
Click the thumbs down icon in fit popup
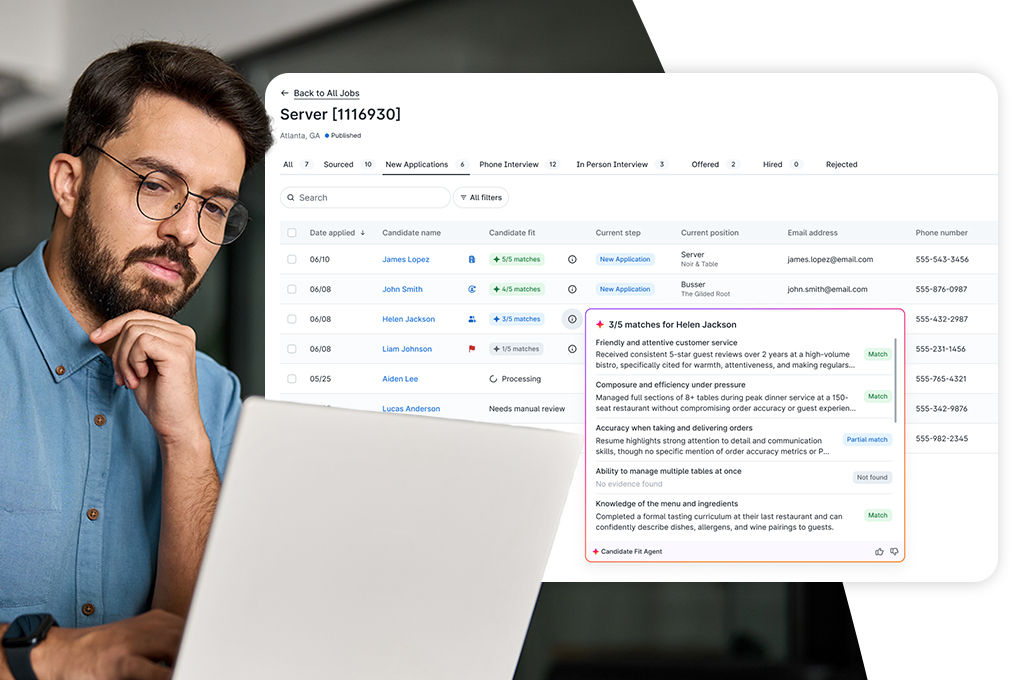(894, 552)
